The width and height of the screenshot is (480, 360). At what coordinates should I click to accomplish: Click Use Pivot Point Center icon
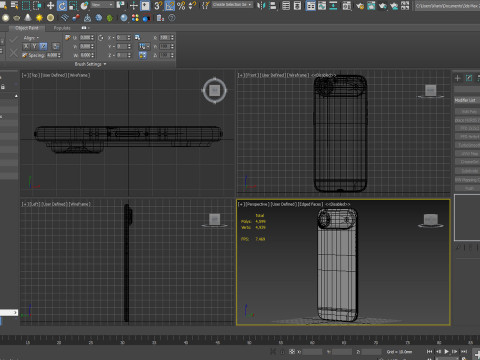click(x=120, y=5)
